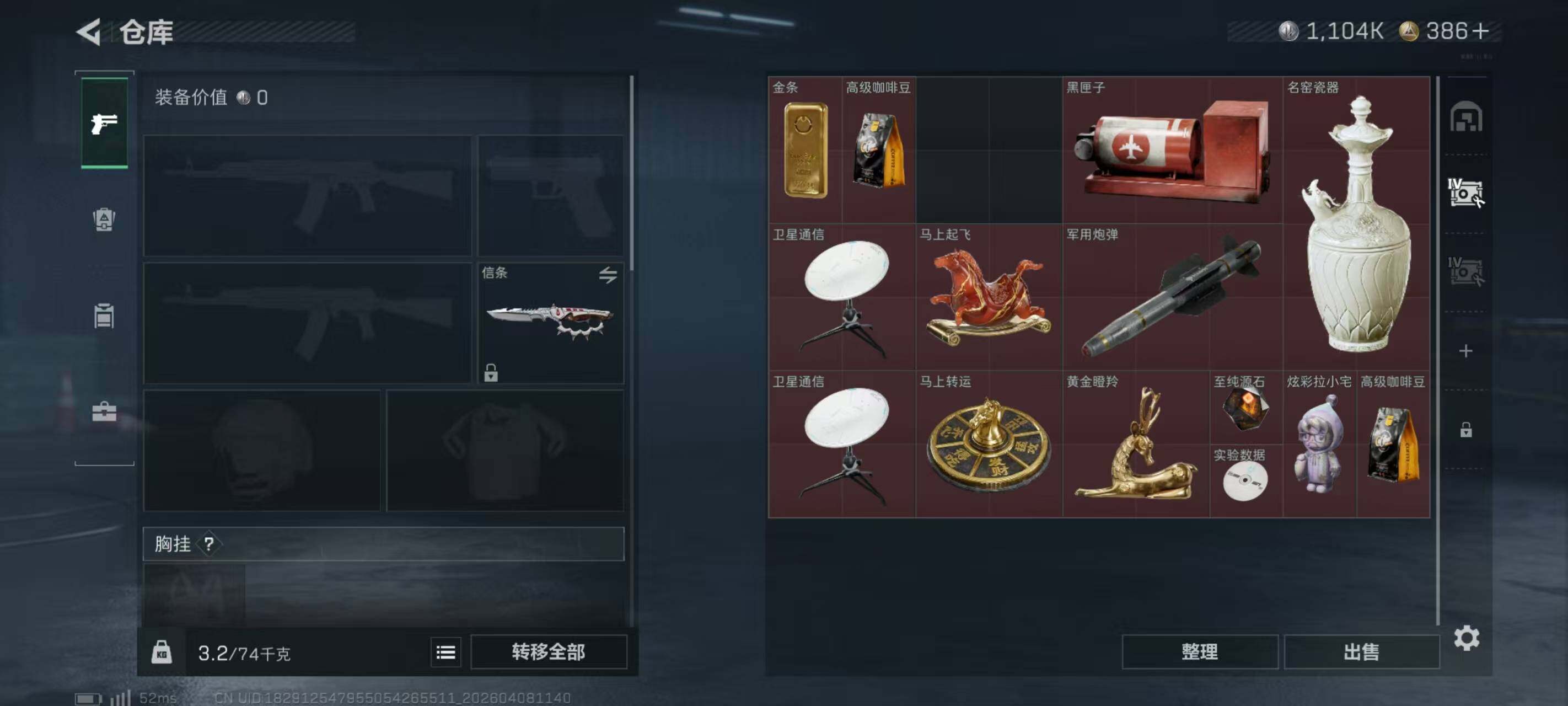The image size is (1568, 706).
Task: Open the chest rig tab in the sidebar
Action: pyautogui.click(x=104, y=315)
